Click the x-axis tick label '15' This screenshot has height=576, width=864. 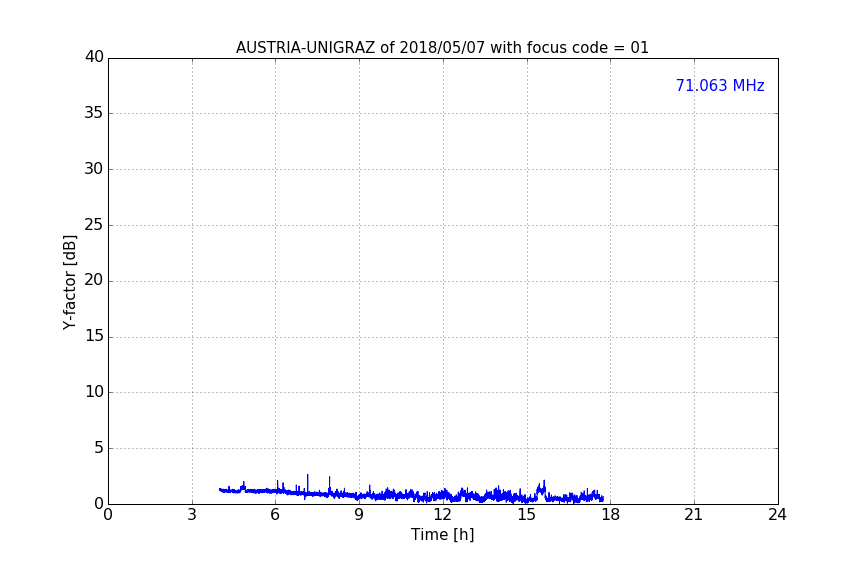tap(526, 515)
